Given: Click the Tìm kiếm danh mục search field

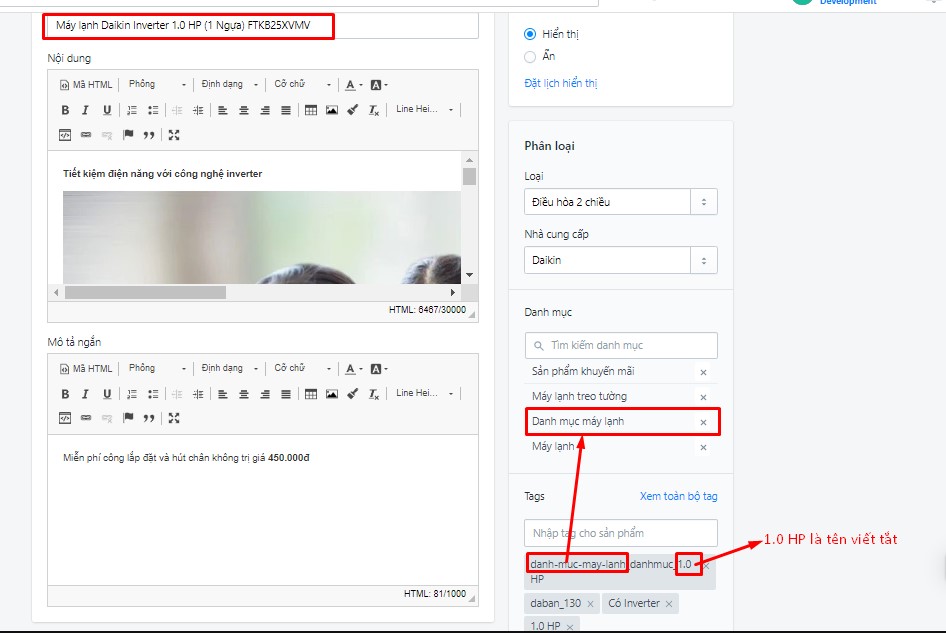Looking at the screenshot, I should coord(621,345).
